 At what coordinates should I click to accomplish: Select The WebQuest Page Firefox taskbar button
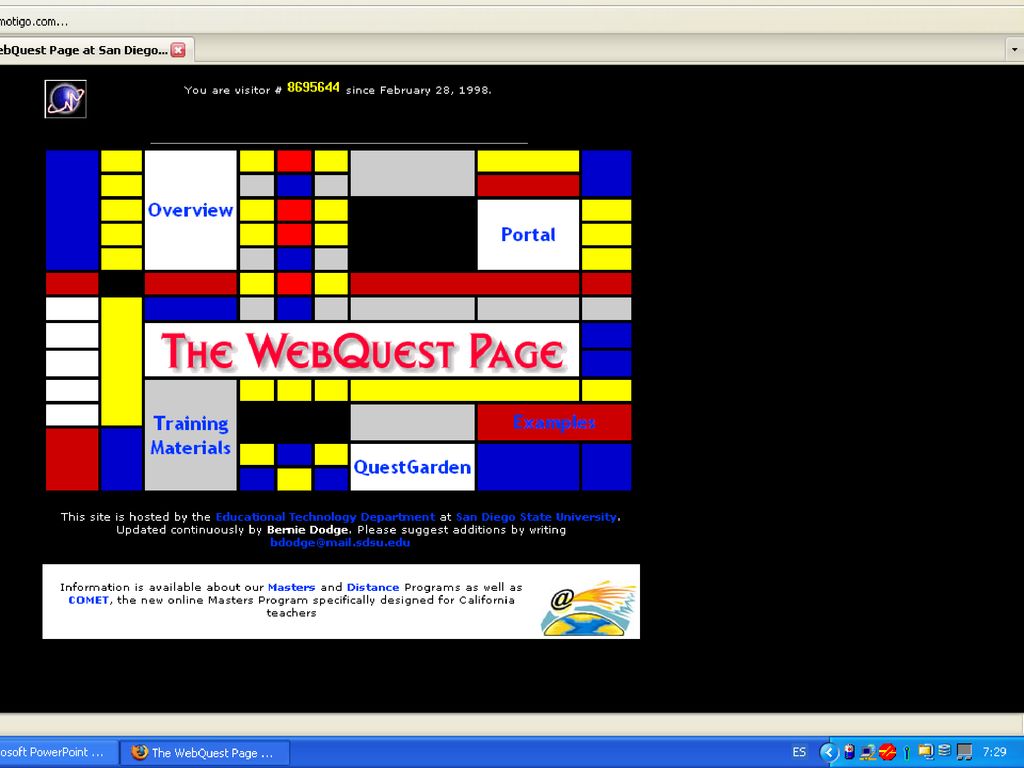coord(205,752)
